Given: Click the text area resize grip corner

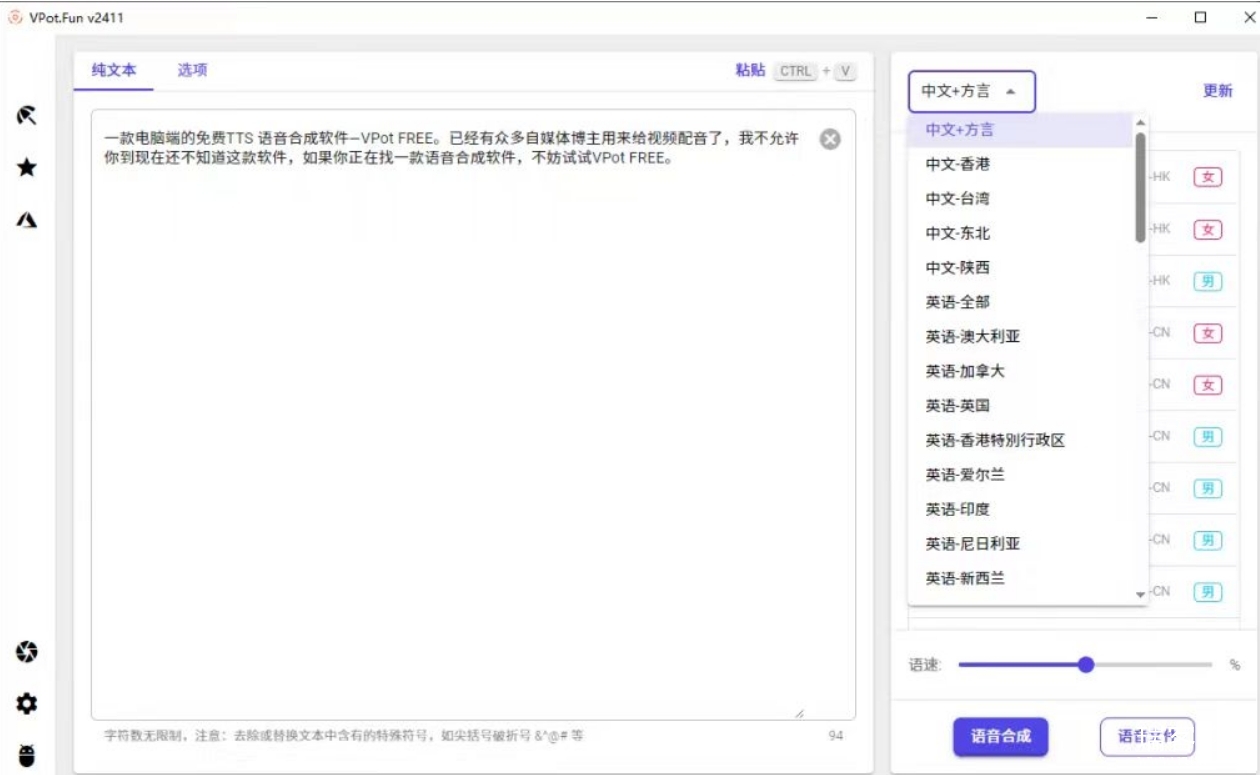Looking at the screenshot, I should tap(799, 713).
